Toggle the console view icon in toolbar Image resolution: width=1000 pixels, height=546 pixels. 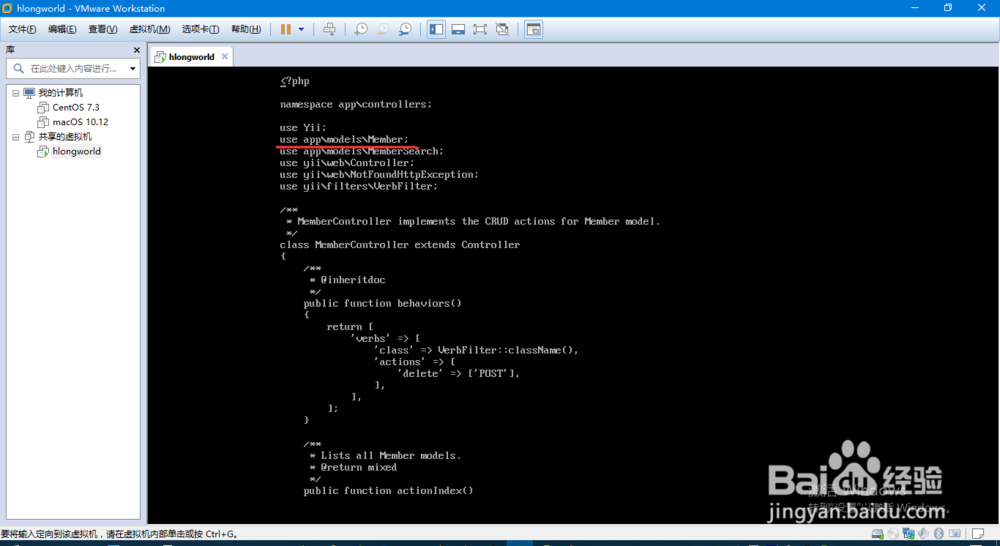[534, 29]
